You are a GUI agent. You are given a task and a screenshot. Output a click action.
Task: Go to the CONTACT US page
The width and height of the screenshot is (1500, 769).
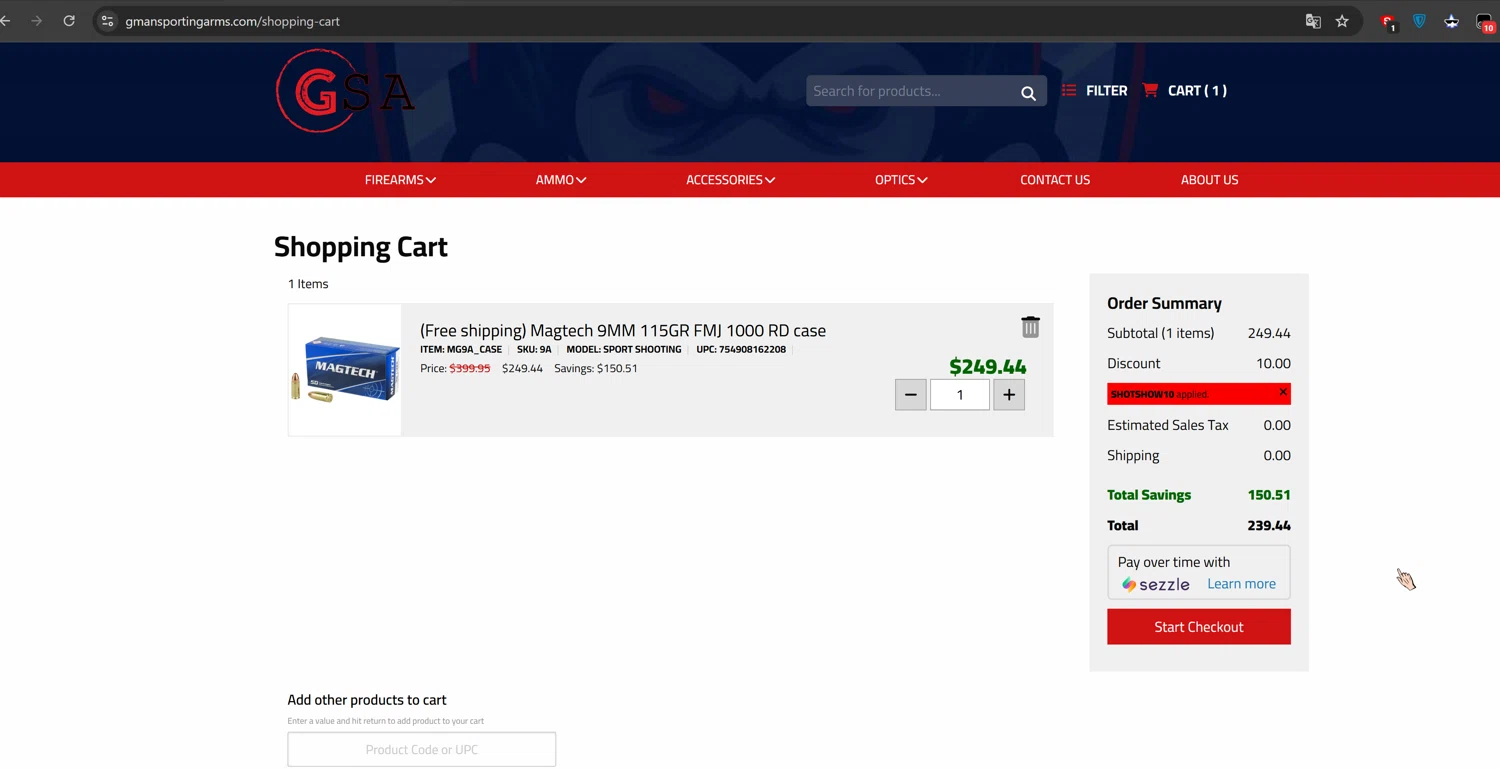click(x=1055, y=180)
